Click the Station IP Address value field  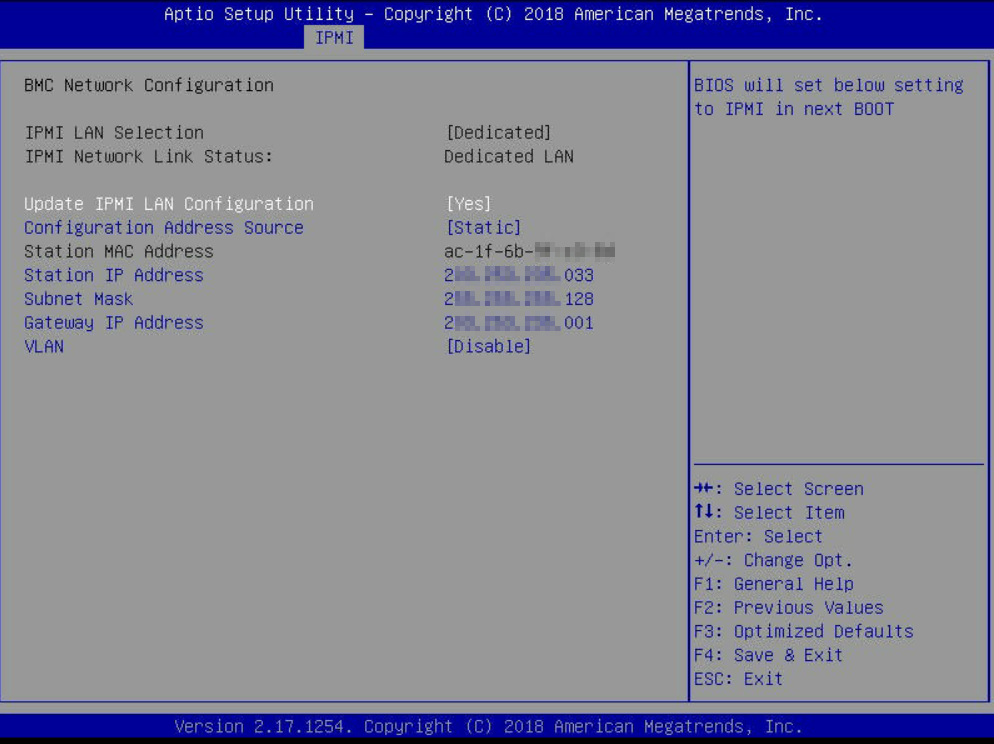[519, 275]
